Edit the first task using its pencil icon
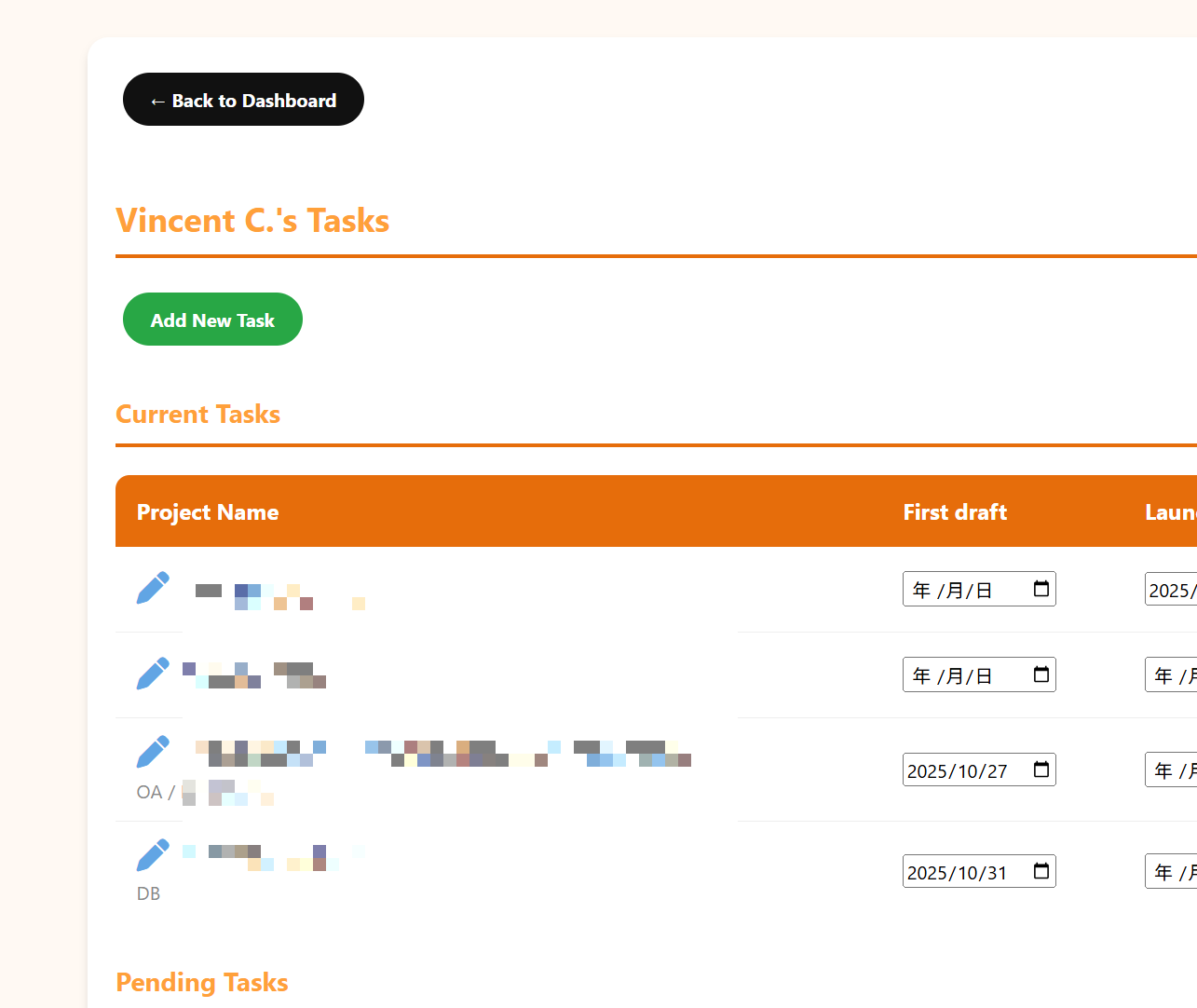1197x1008 pixels. 152,587
